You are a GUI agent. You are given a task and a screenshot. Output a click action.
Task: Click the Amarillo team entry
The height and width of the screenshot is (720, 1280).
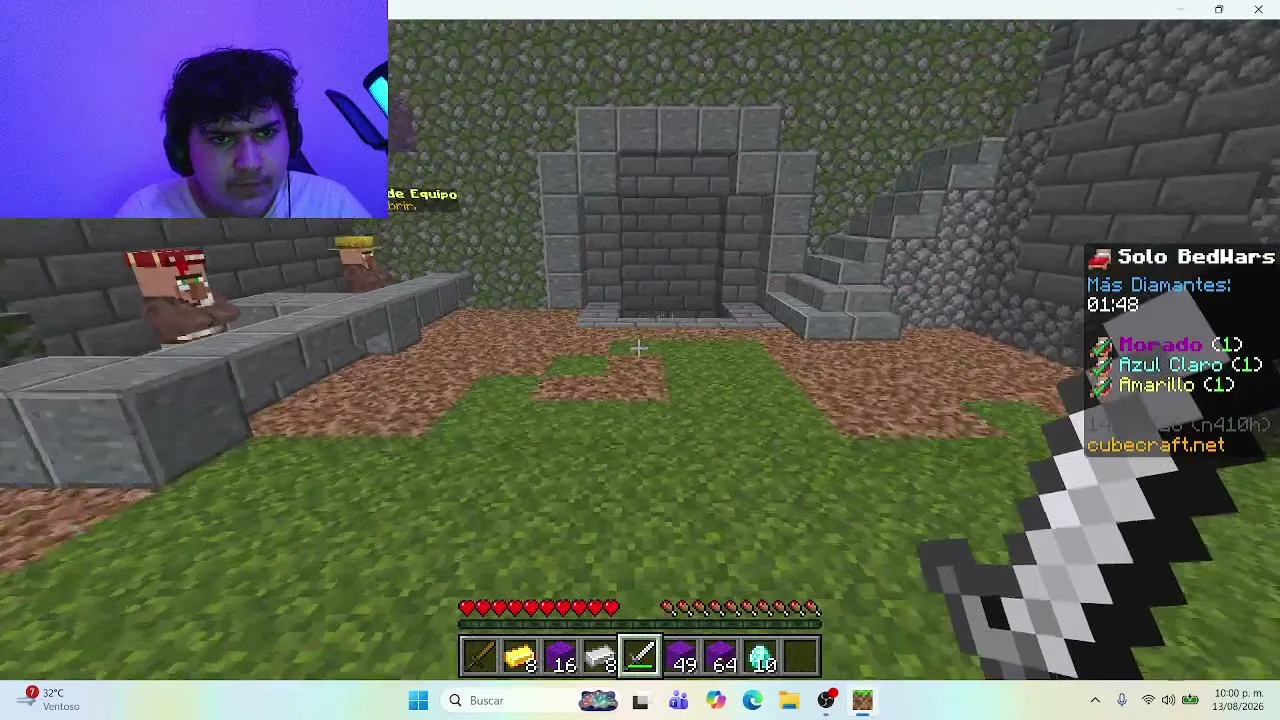pyautogui.click(x=1176, y=385)
